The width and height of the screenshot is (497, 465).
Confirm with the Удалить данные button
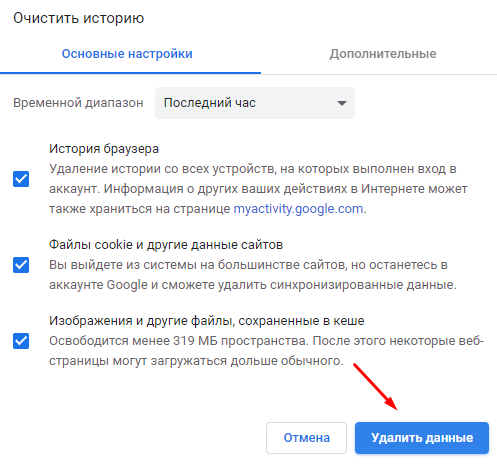422,438
